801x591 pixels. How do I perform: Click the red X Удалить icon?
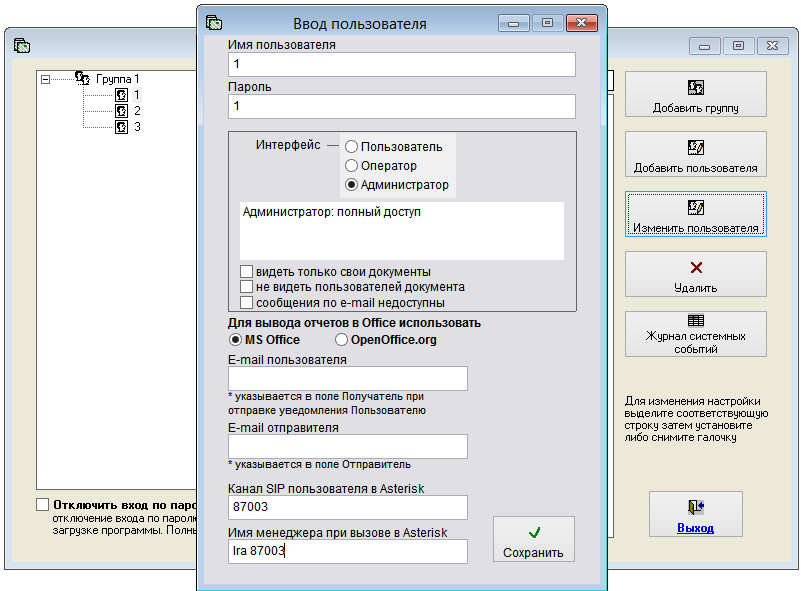coord(696,268)
